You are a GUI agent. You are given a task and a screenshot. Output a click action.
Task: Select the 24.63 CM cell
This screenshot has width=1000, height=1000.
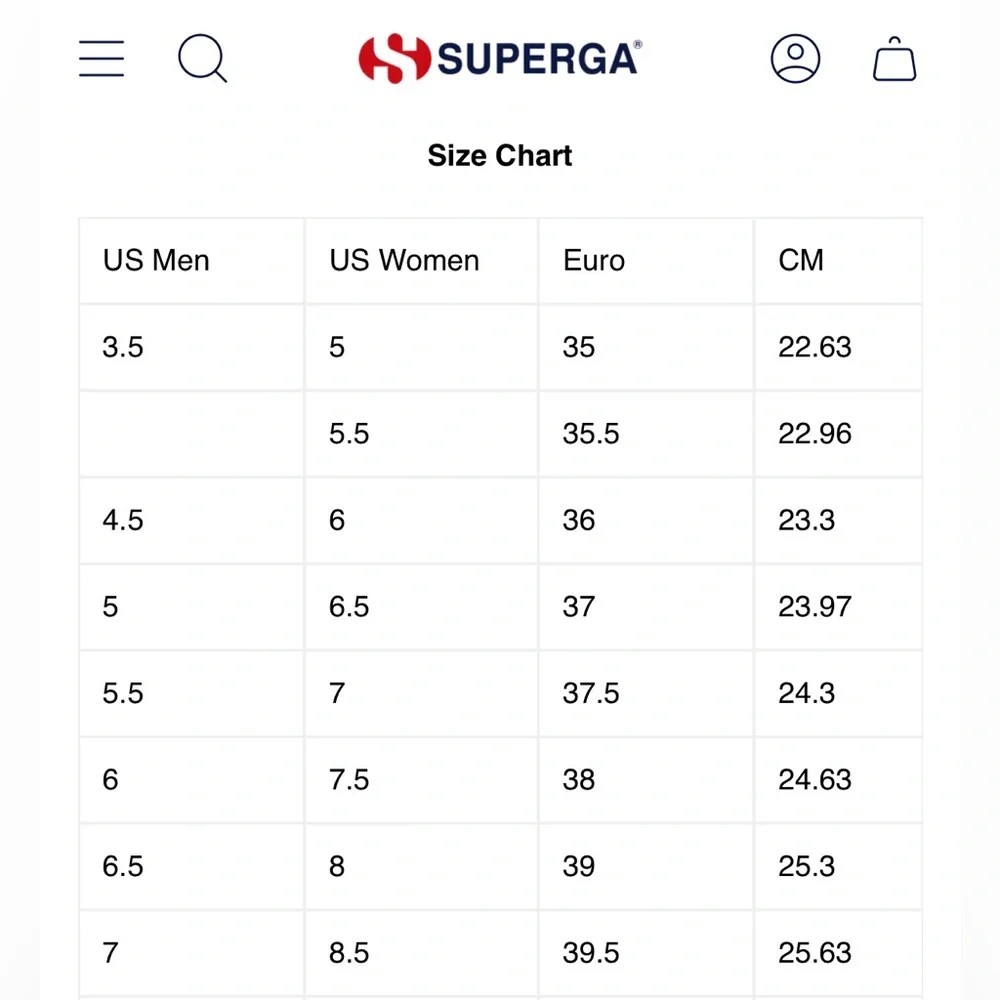click(838, 779)
